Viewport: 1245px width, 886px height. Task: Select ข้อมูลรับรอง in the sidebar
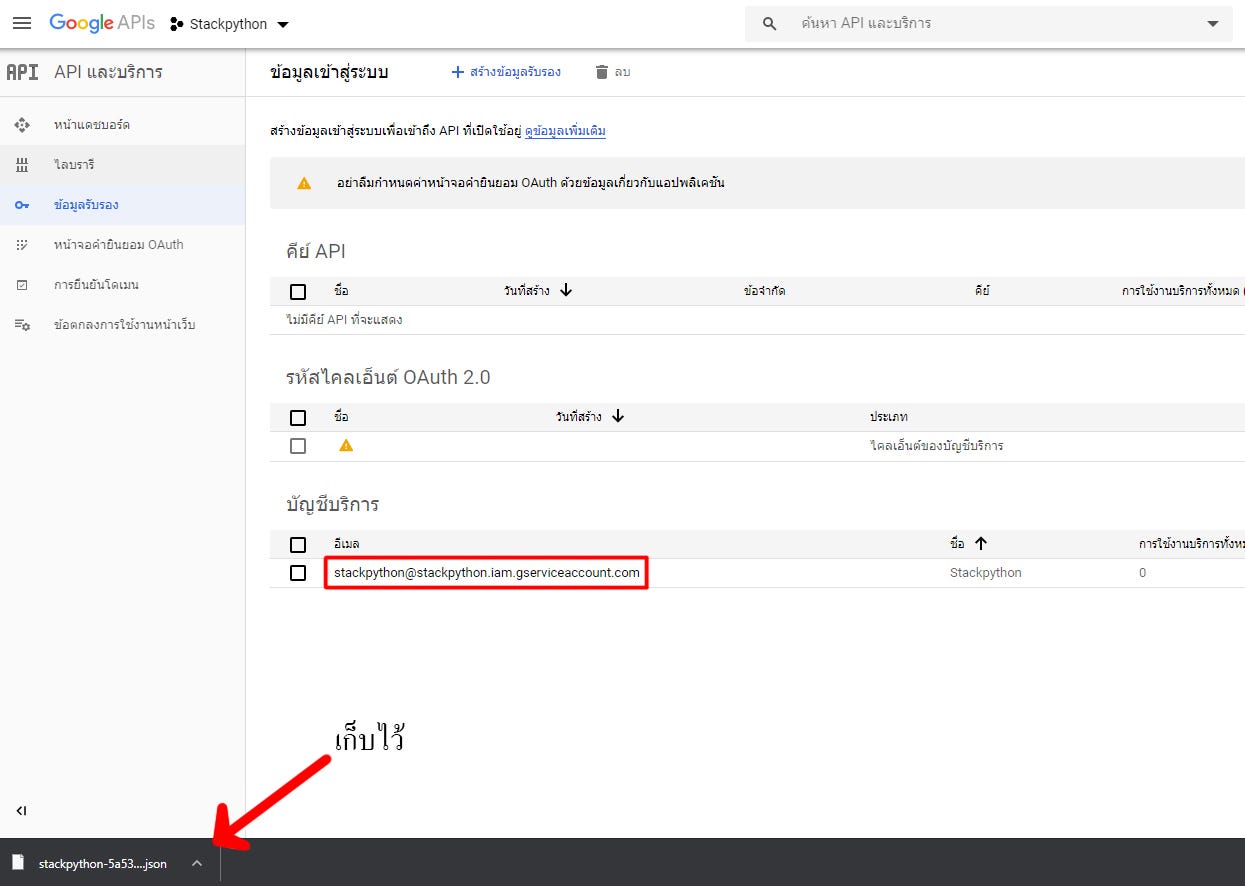[x=122, y=205]
